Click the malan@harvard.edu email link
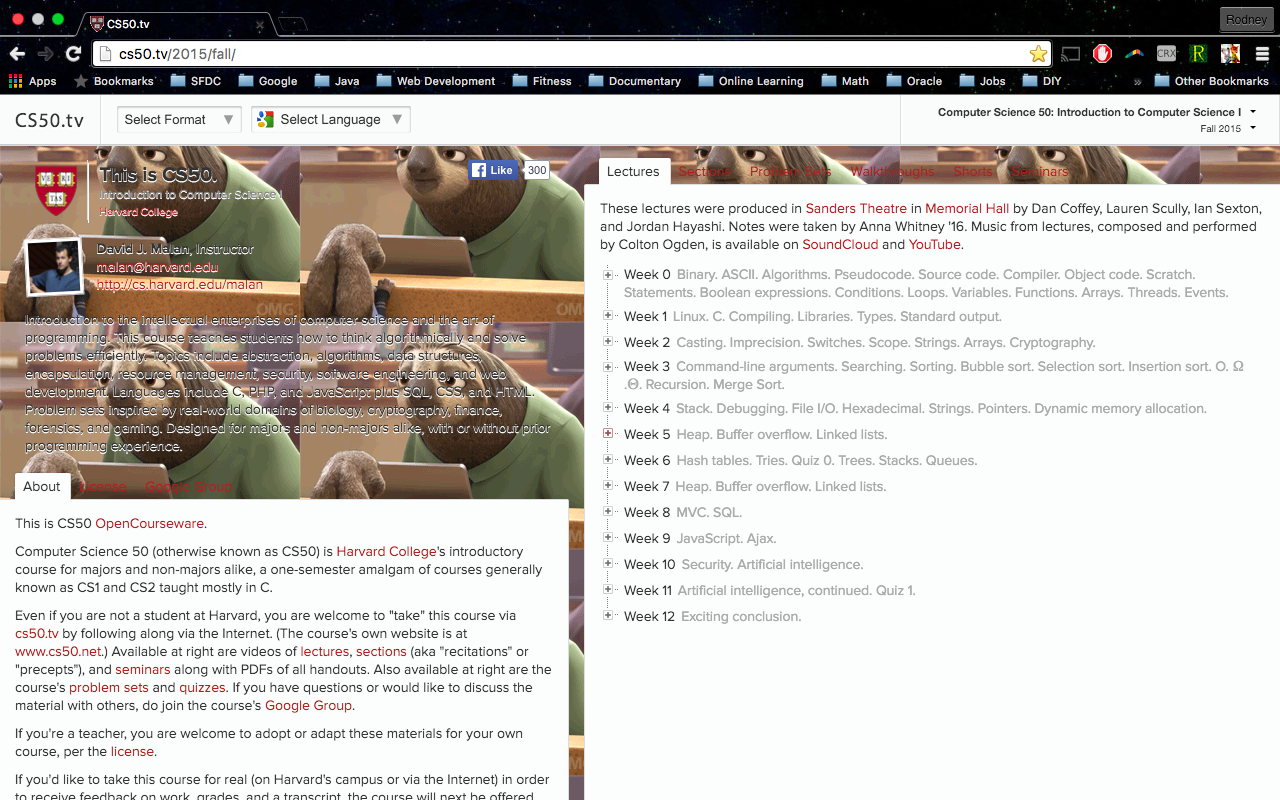Screen dimensions: 1280x800 click(157, 267)
